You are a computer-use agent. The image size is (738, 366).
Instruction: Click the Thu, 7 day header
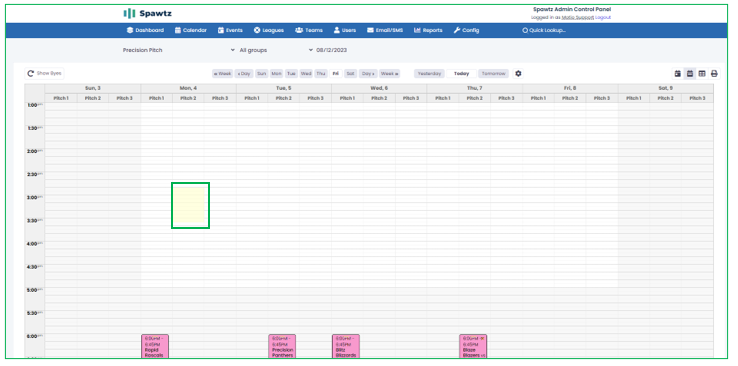point(474,88)
